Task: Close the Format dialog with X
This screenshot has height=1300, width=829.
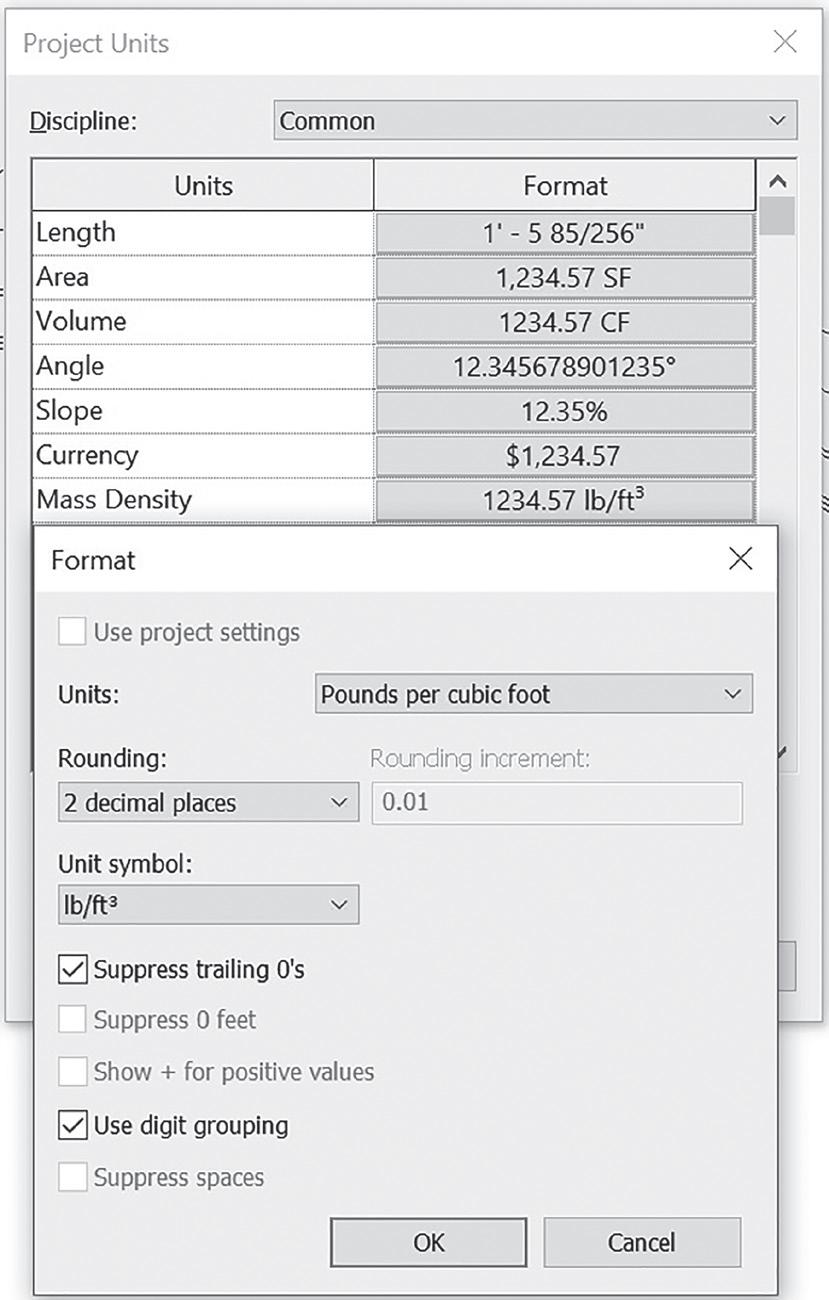Action: coord(740,559)
